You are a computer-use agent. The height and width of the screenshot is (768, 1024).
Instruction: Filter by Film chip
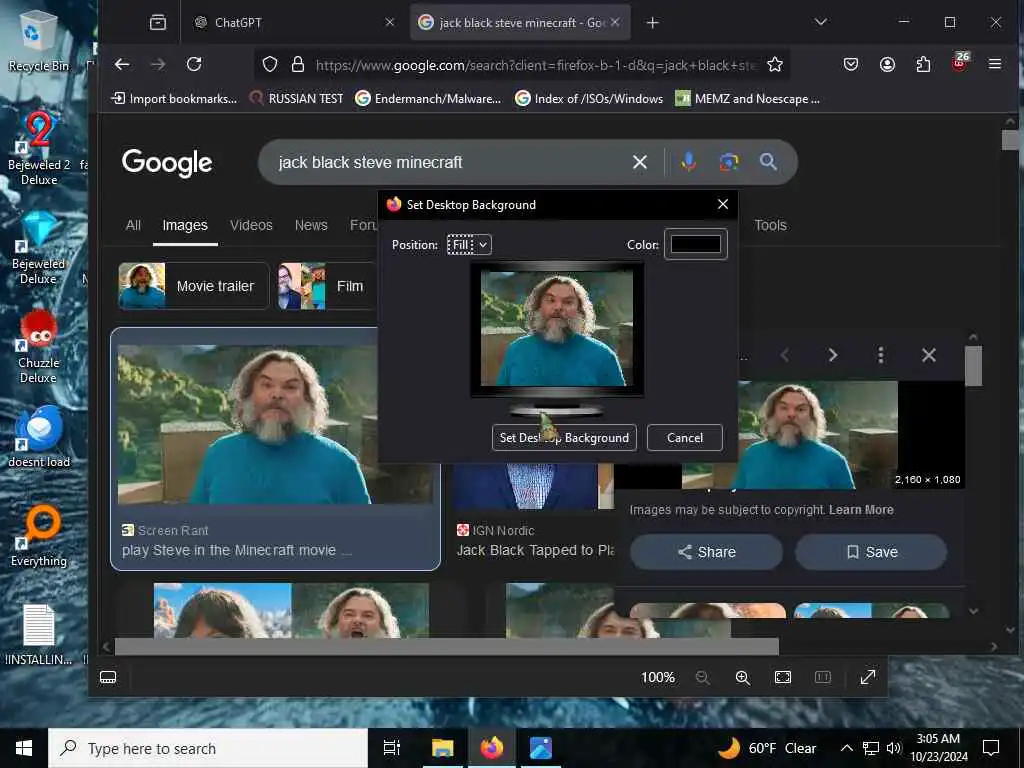coord(327,286)
